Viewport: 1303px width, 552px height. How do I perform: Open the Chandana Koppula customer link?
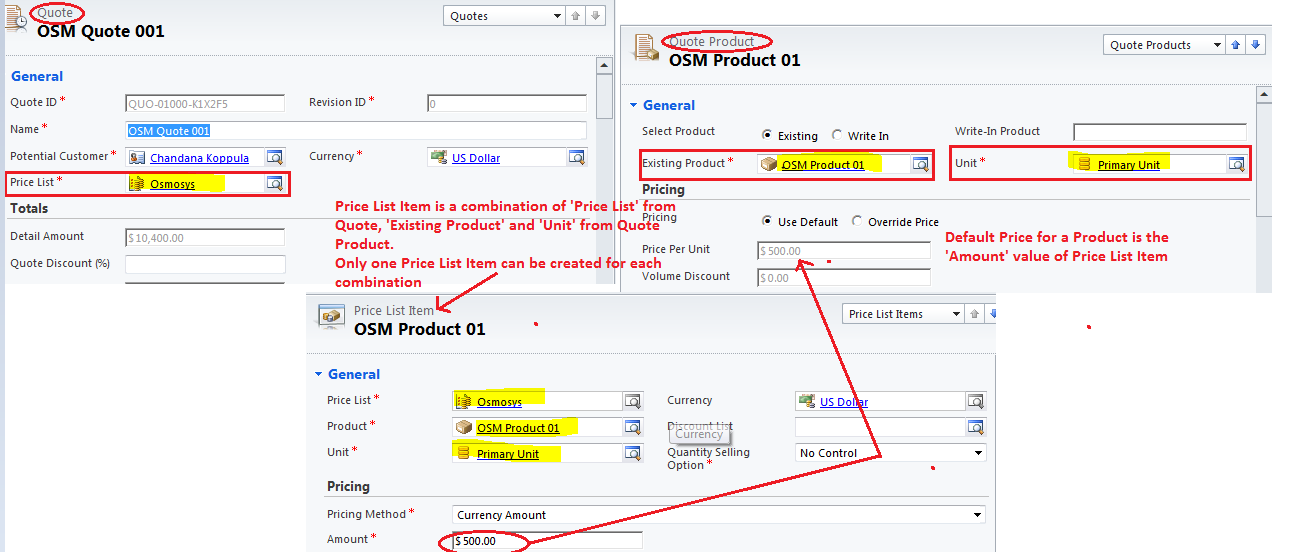coord(199,158)
